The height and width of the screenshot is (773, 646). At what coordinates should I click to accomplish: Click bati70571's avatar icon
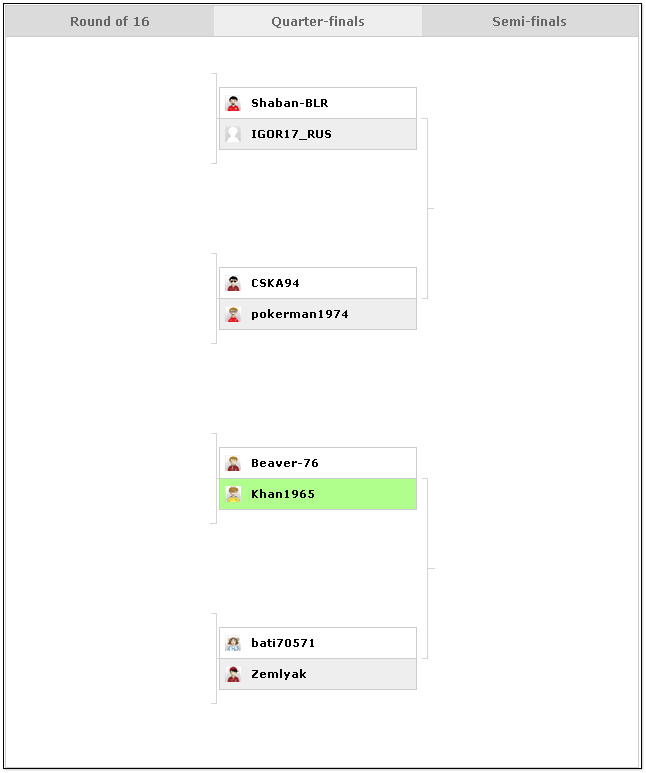(x=233, y=643)
